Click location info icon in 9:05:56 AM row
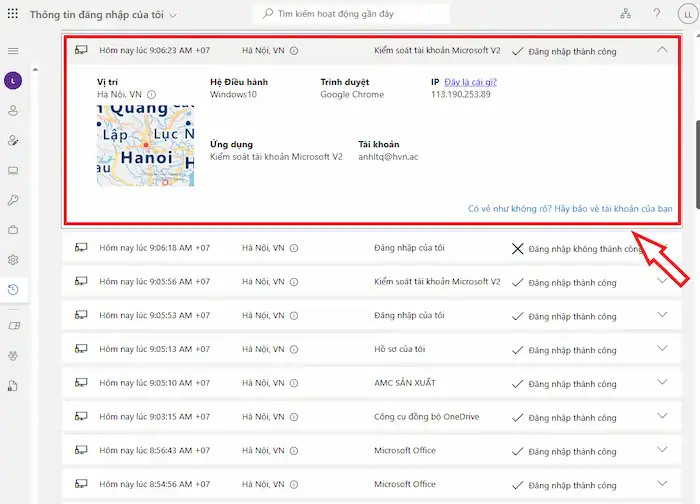This screenshot has width=700, height=504. coord(294,282)
